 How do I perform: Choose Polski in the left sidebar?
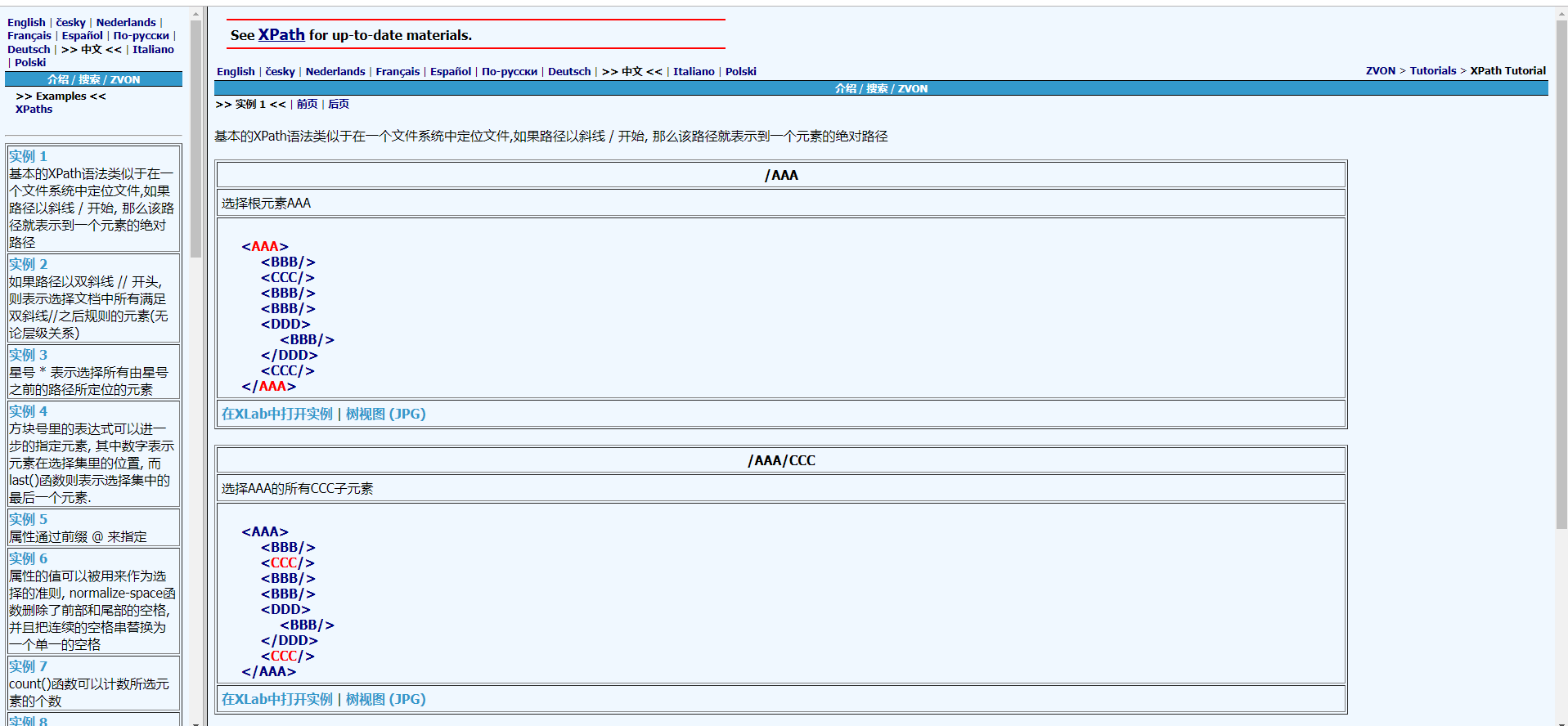[30, 62]
